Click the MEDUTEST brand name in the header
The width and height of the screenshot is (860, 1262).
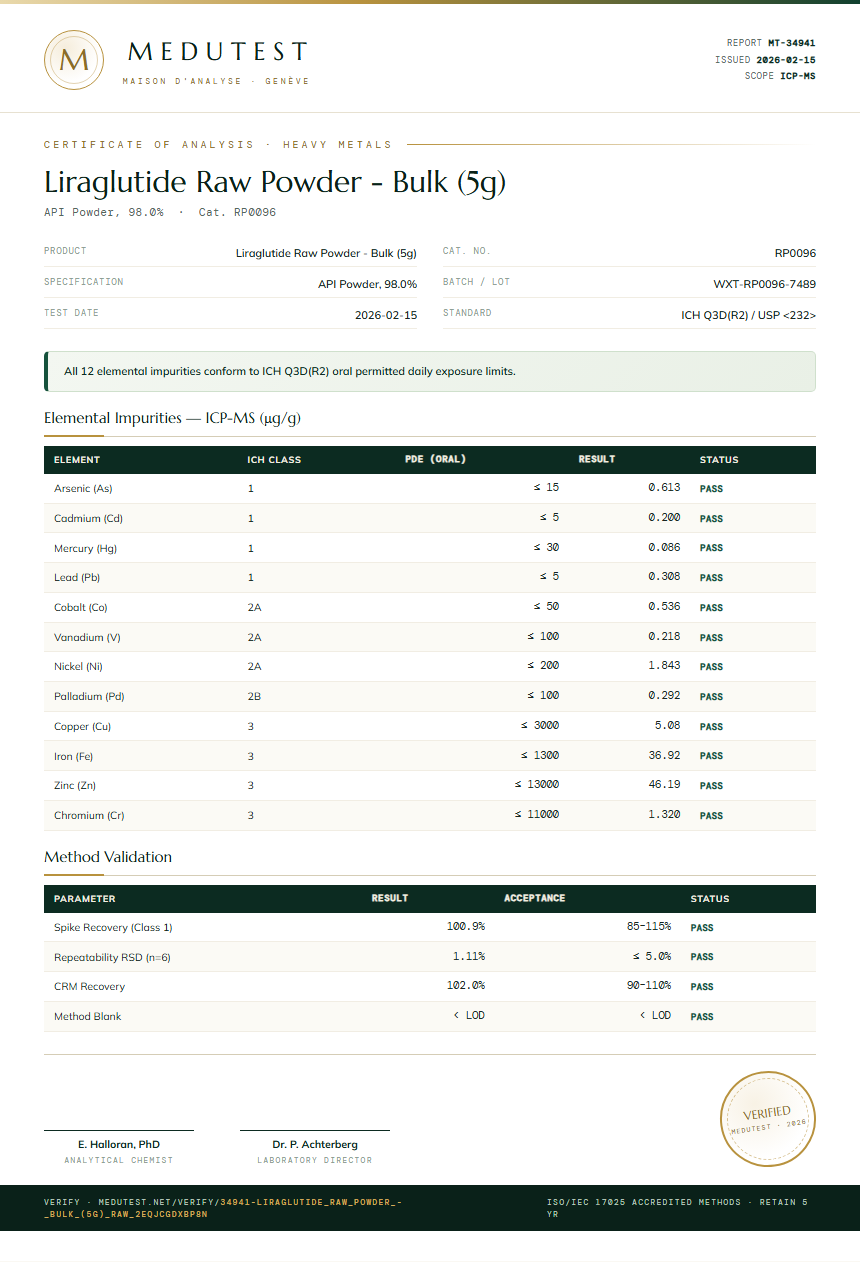pos(217,51)
